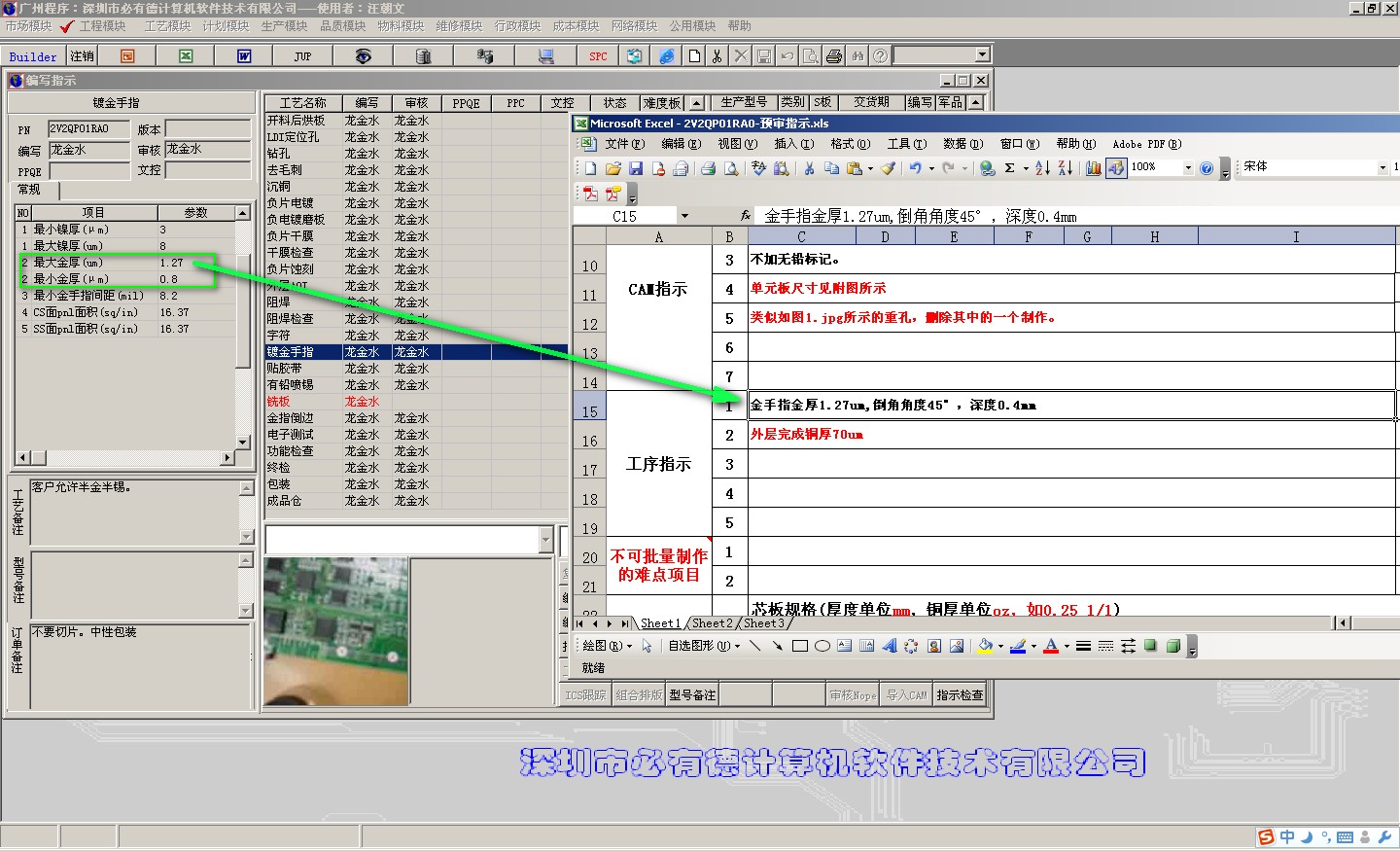Click the Spelling check icon in Excel

click(x=759, y=168)
